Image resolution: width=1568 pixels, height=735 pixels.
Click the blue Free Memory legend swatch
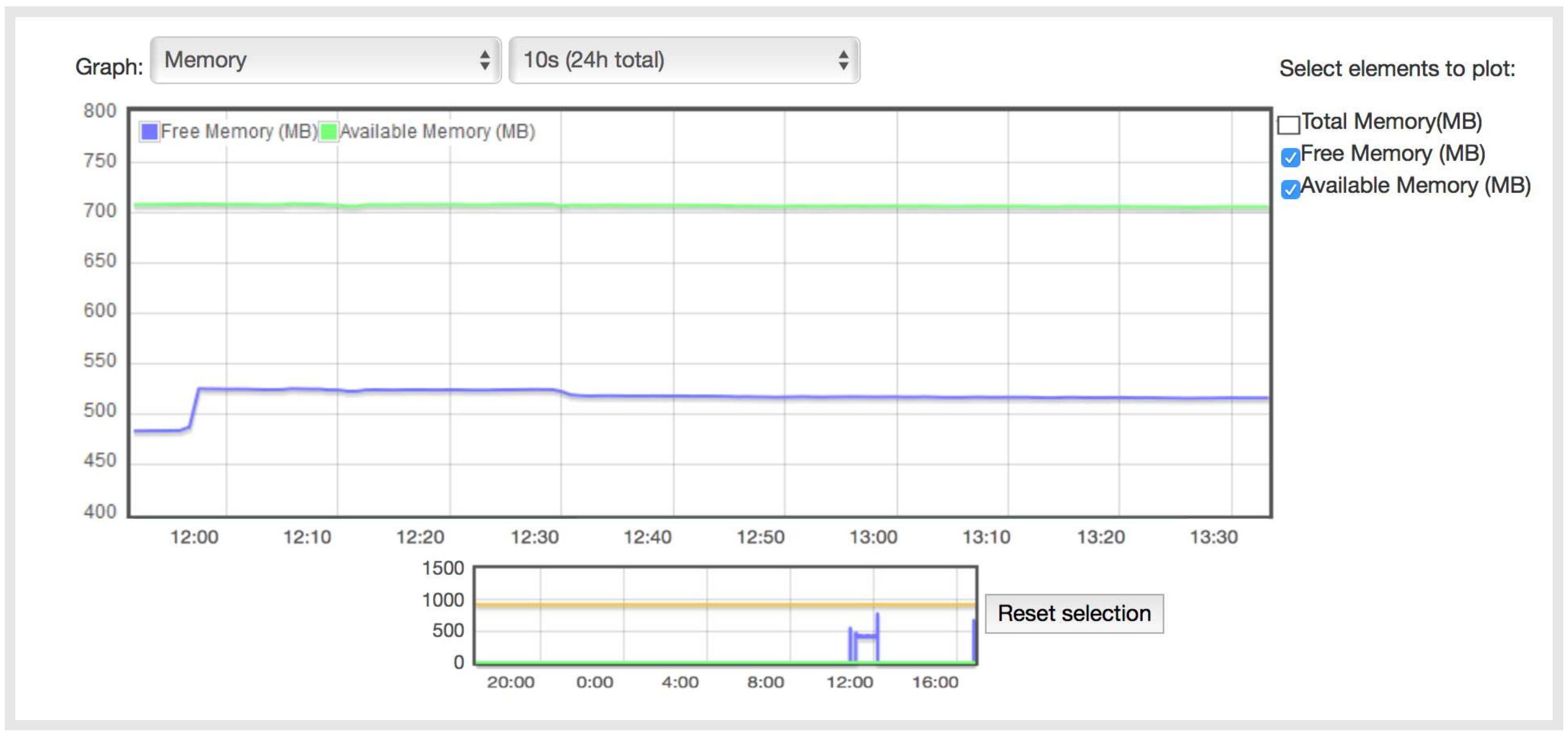point(149,131)
